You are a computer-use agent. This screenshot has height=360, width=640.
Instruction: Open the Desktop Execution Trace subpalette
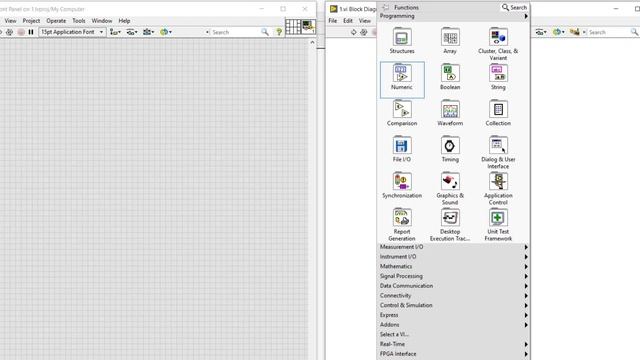(x=450, y=224)
